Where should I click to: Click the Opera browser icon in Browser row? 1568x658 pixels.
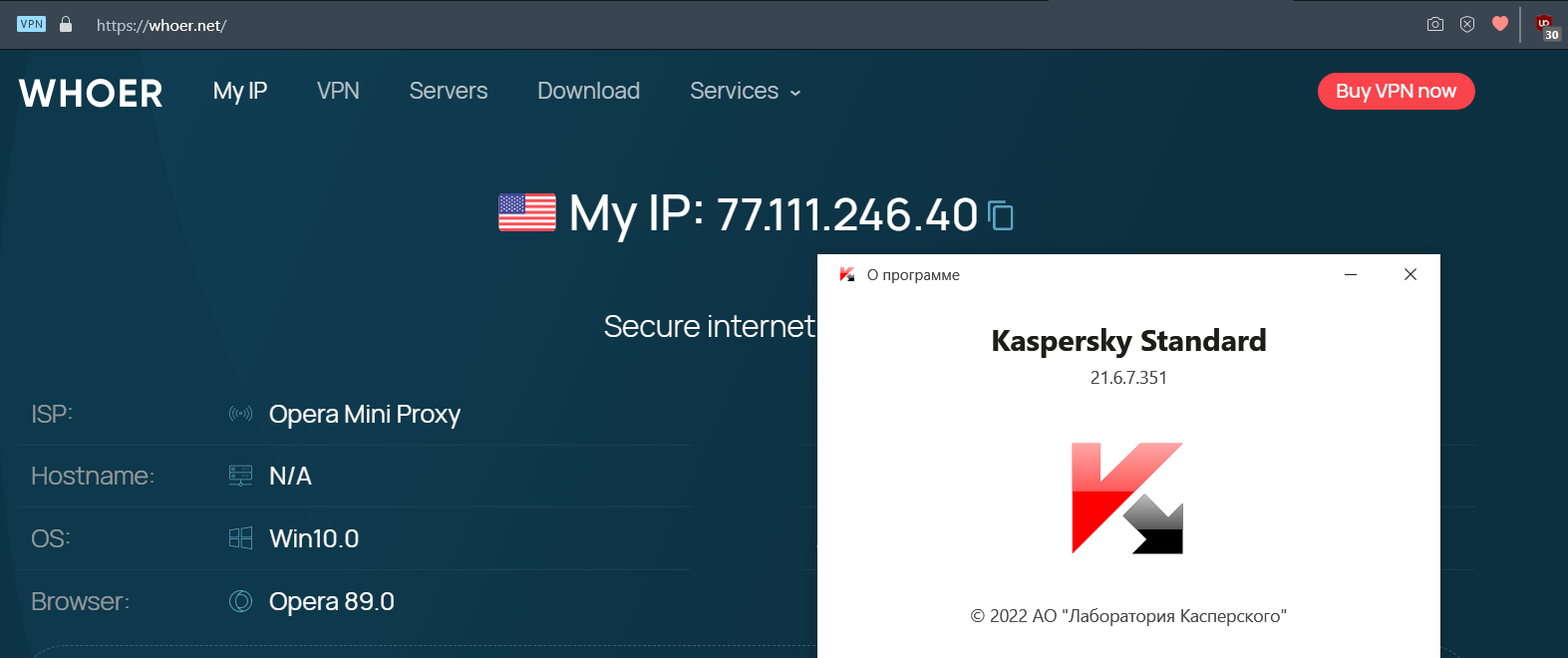[x=240, y=601]
